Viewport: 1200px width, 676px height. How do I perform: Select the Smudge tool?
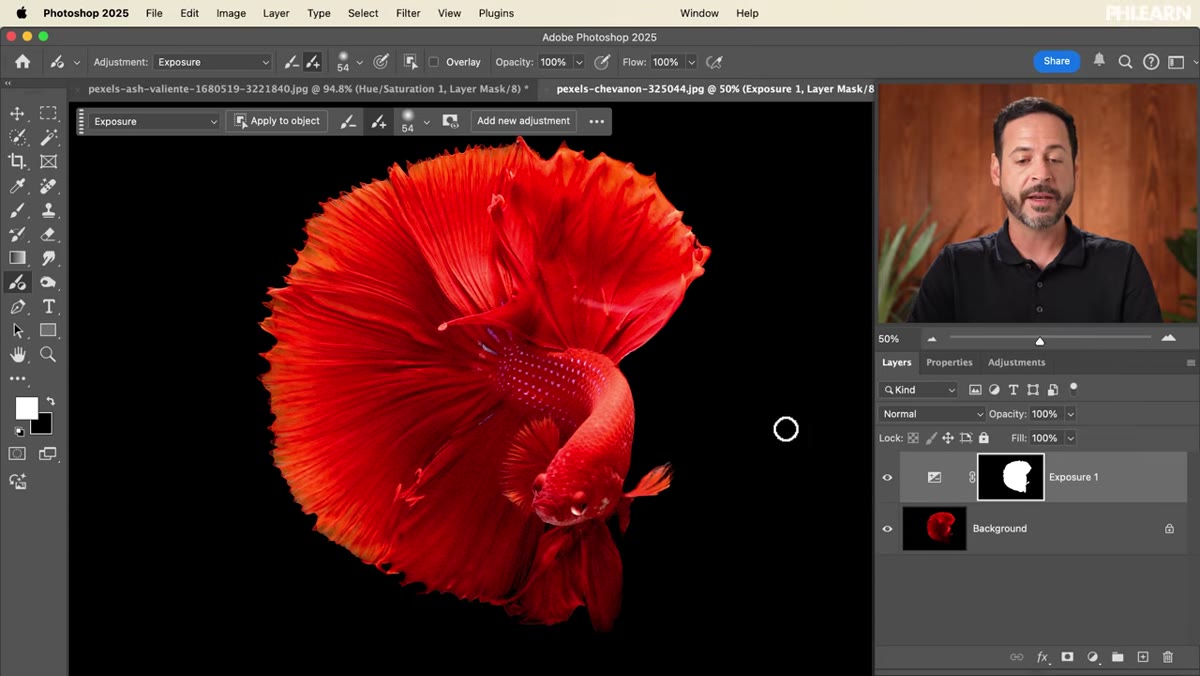click(x=48, y=258)
